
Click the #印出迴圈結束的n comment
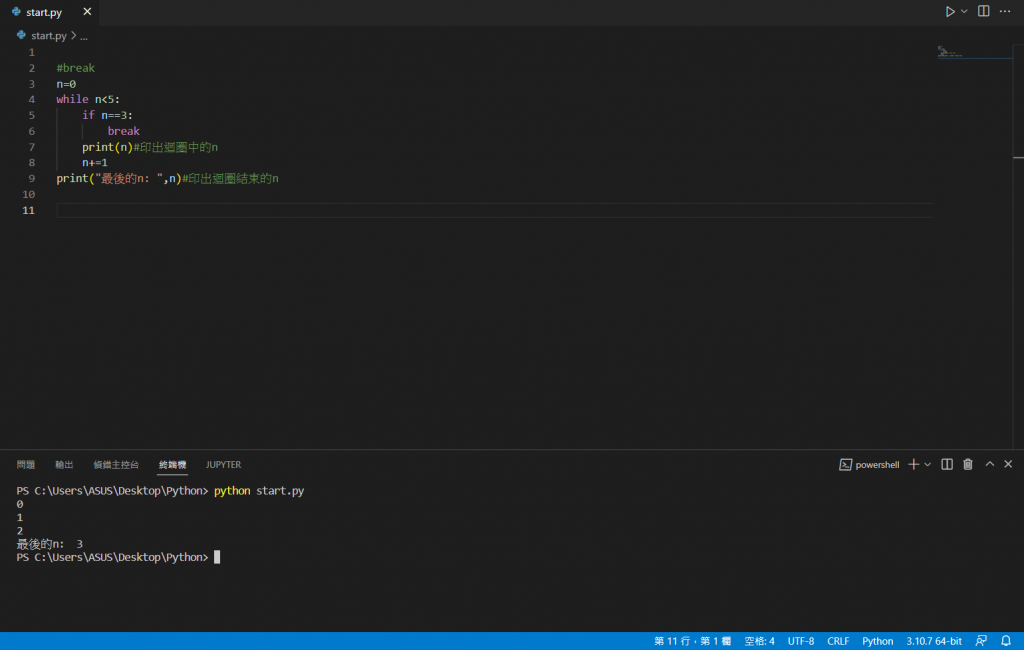[230, 178]
